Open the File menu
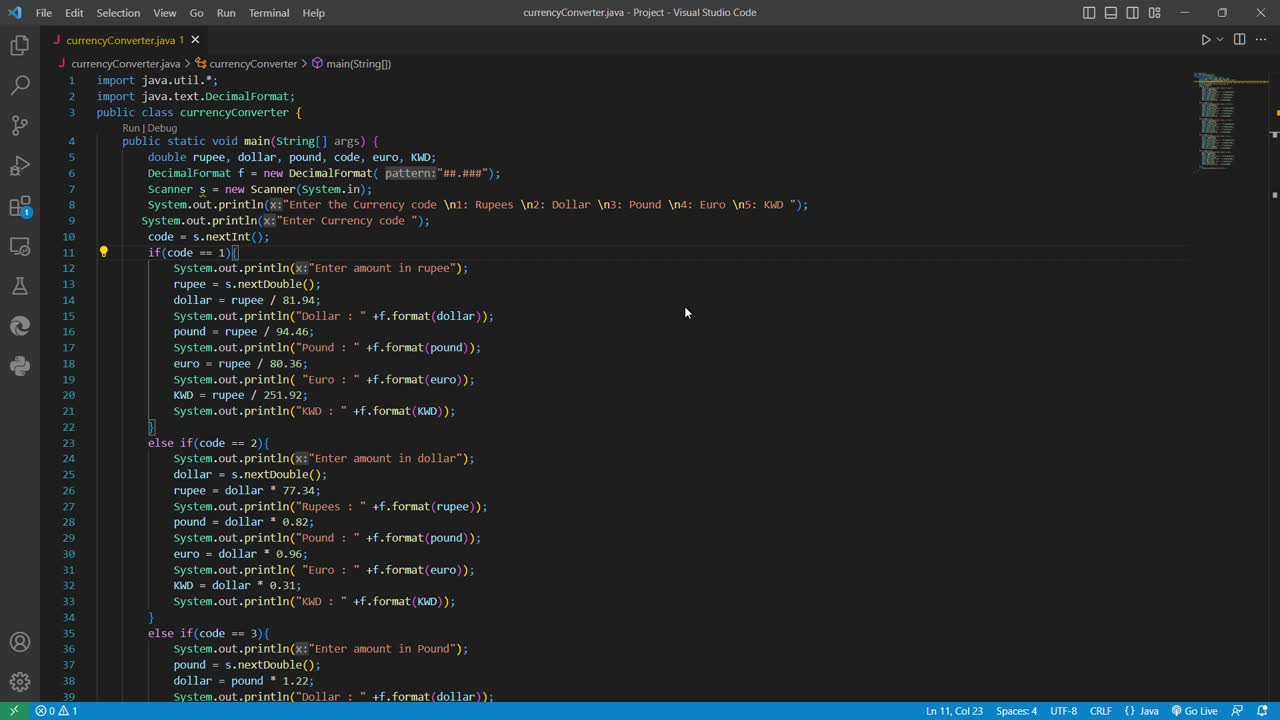Image resolution: width=1280 pixels, height=720 pixels. [x=44, y=13]
